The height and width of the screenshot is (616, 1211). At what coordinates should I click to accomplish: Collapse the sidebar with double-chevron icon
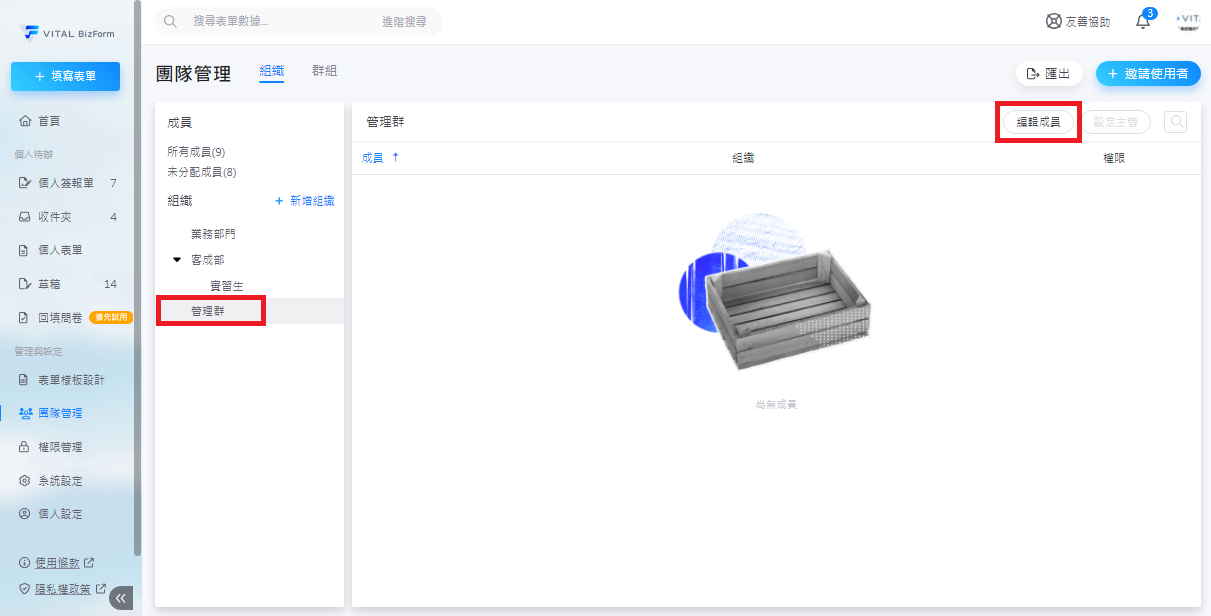point(121,598)
